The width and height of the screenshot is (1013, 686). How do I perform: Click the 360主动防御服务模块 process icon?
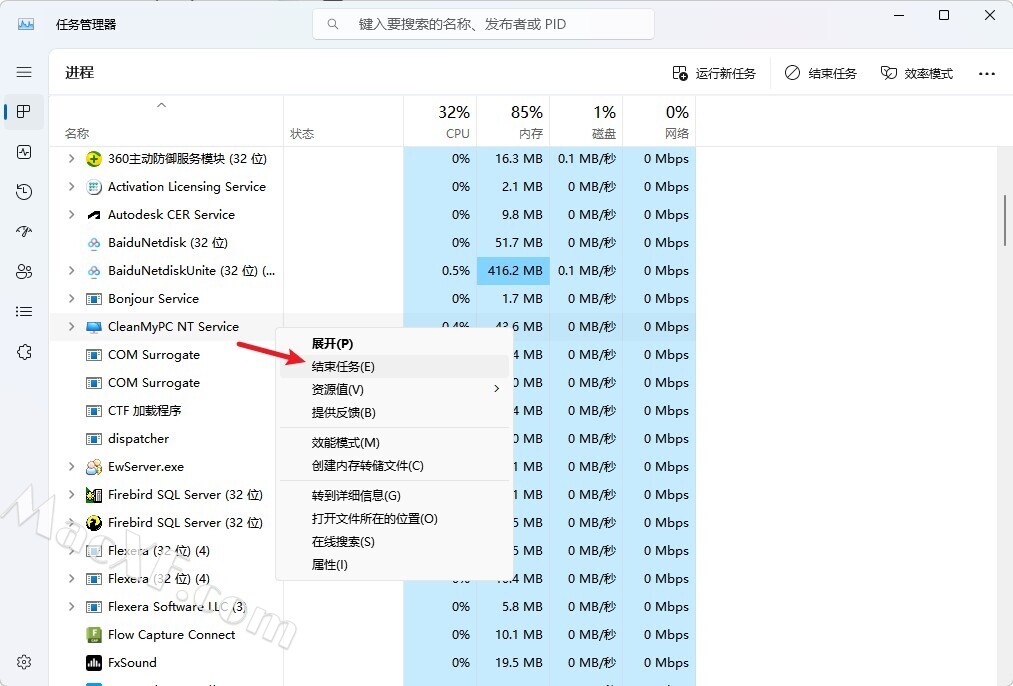point(94,159)
